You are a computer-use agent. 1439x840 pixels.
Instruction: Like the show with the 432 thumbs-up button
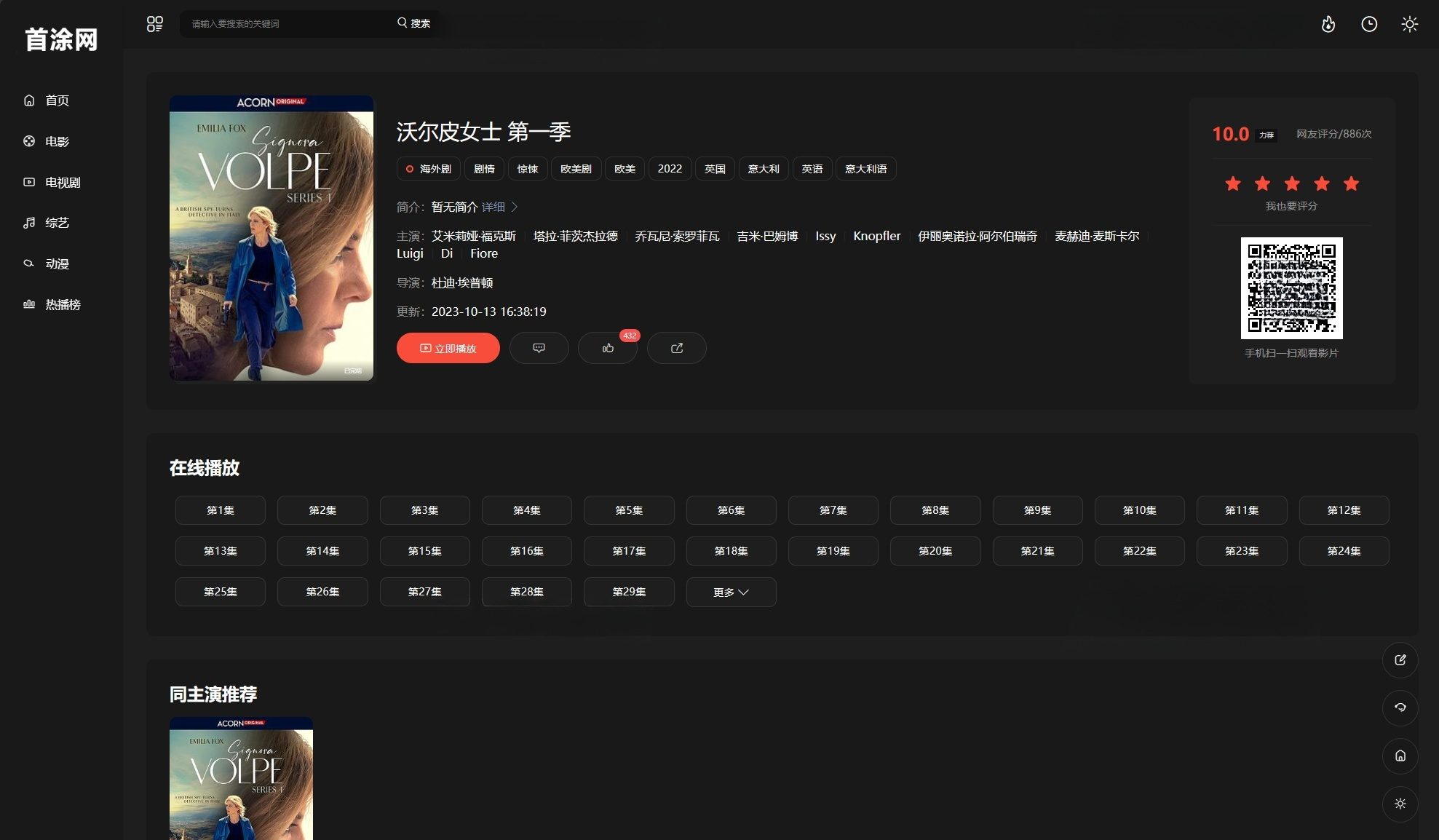tap(608, 348)
